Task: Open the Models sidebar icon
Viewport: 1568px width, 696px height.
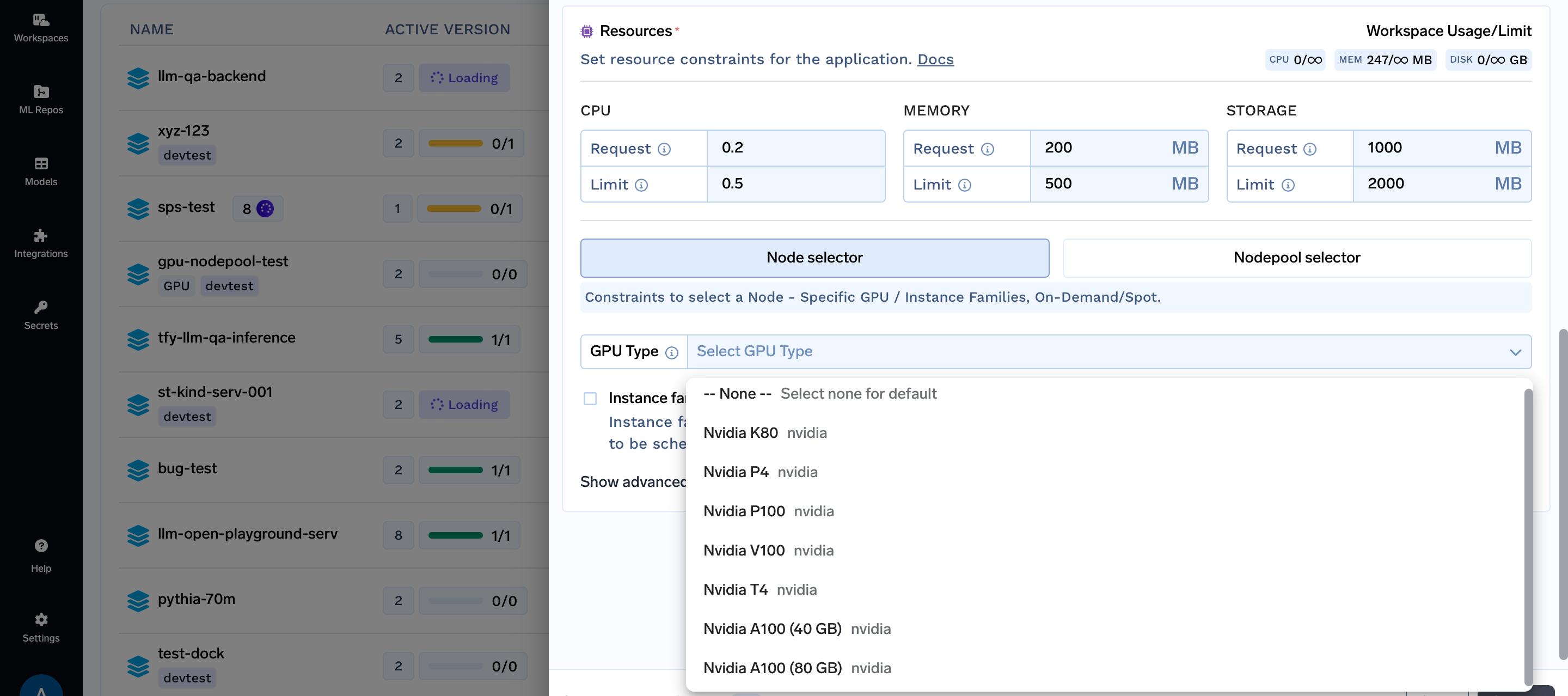Action: click(x=41, y=171)
